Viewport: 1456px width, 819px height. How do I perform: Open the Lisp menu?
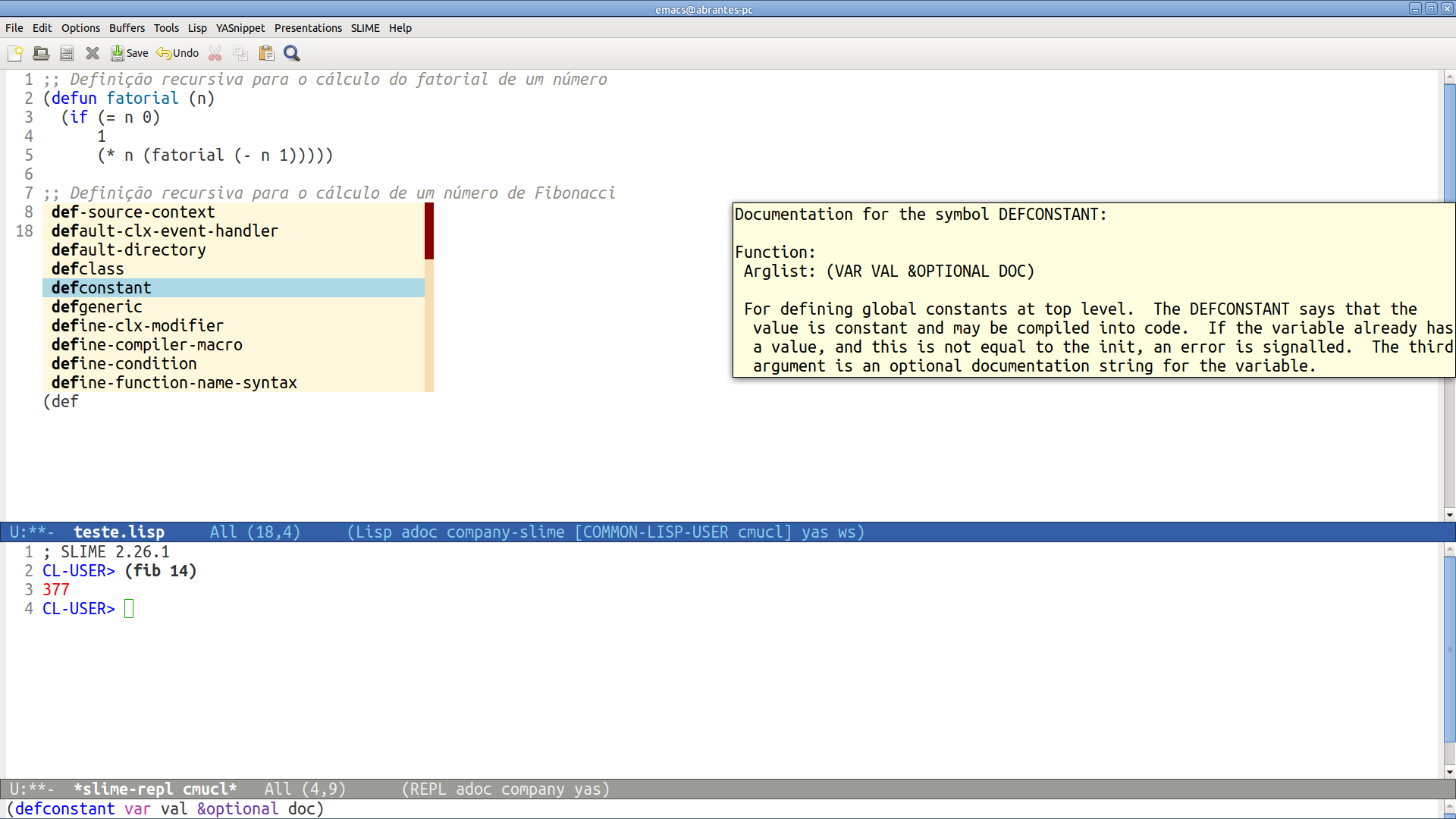coord(197,28)
